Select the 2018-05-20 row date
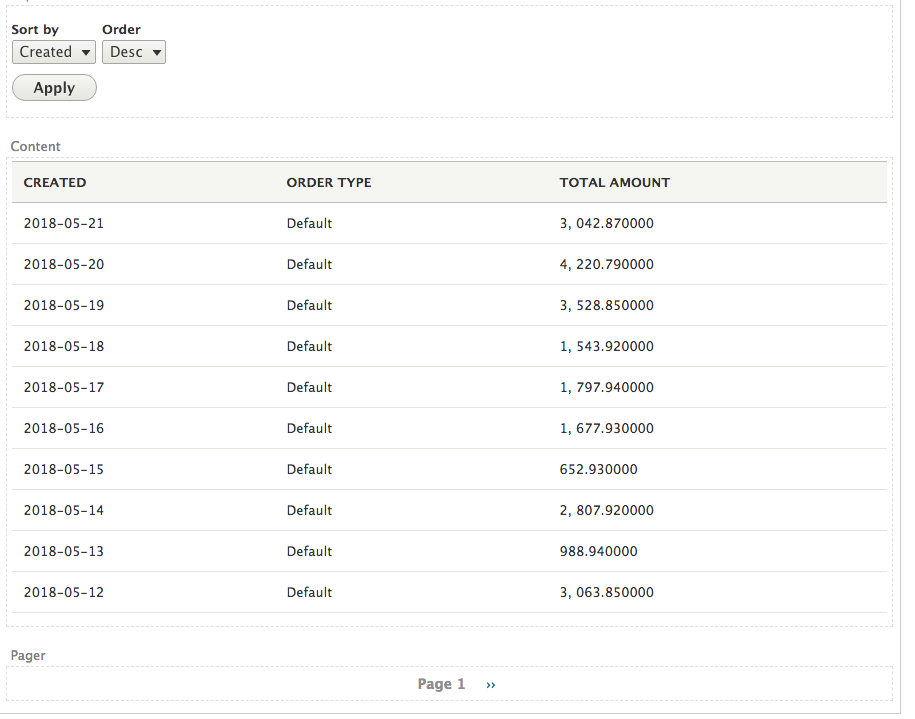This screenshot has height=719, width=915. click(64, 264)
